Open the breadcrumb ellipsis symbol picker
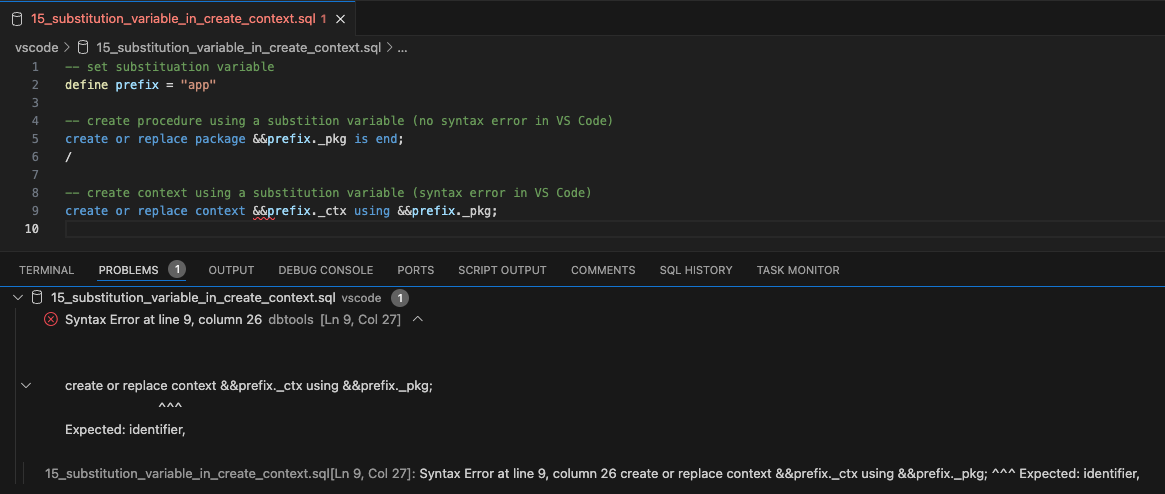Image resolution: width=1165 pixels, height=494 pixels. pyautogui.click(x=402, y=47)
